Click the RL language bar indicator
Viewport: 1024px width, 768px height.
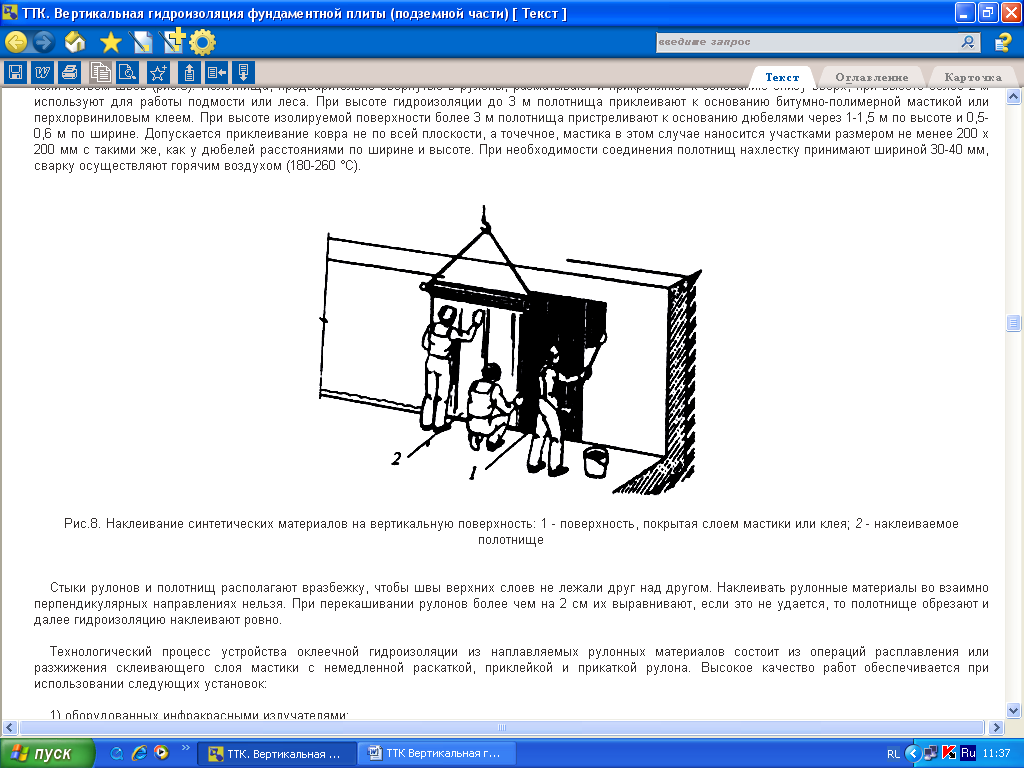[x=893, y=754]
